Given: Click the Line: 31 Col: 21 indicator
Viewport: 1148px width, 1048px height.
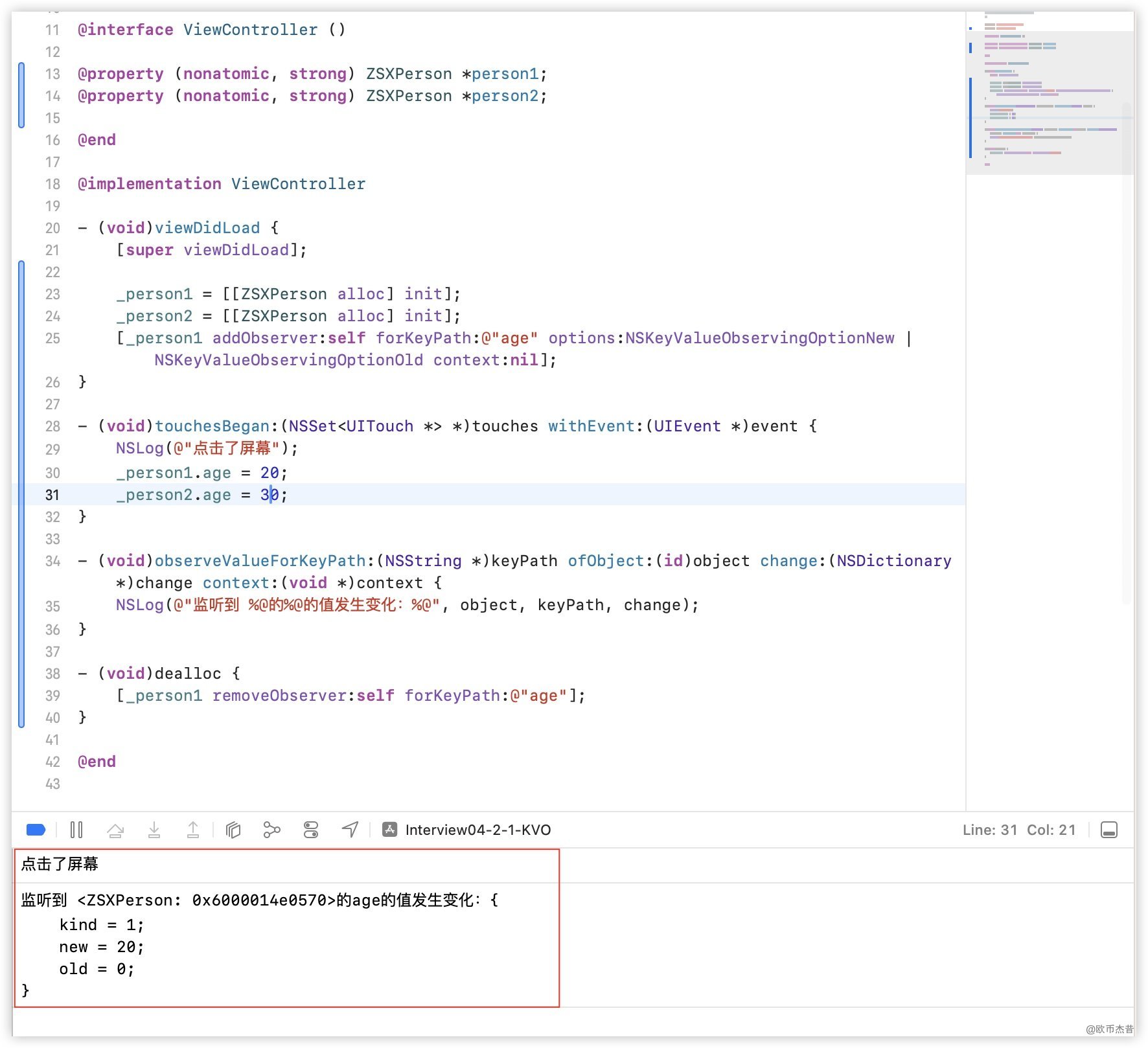Looking at the screenshot, I should coord(1019,830).
